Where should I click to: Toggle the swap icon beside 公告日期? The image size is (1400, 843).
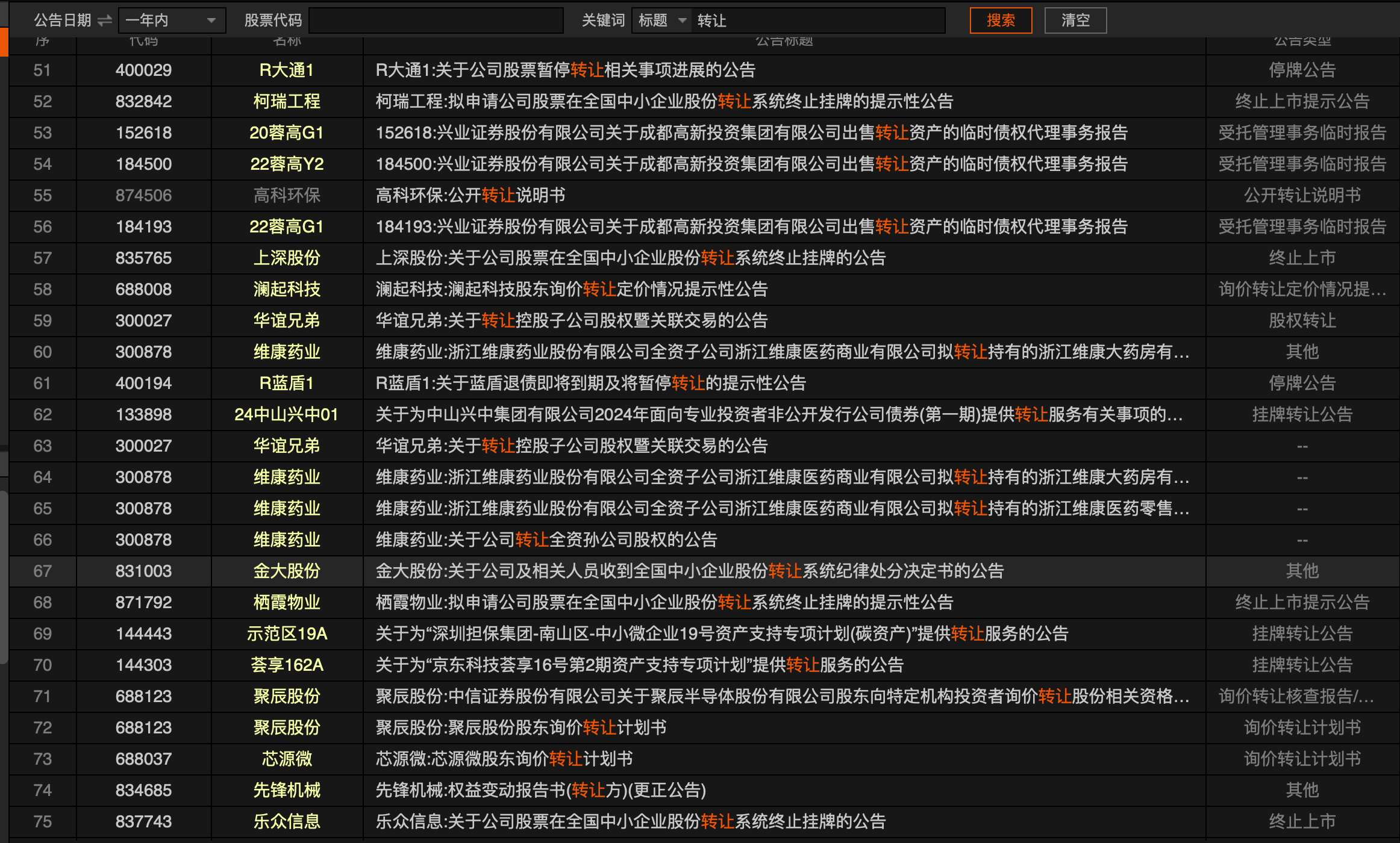(x=105, y=20)
